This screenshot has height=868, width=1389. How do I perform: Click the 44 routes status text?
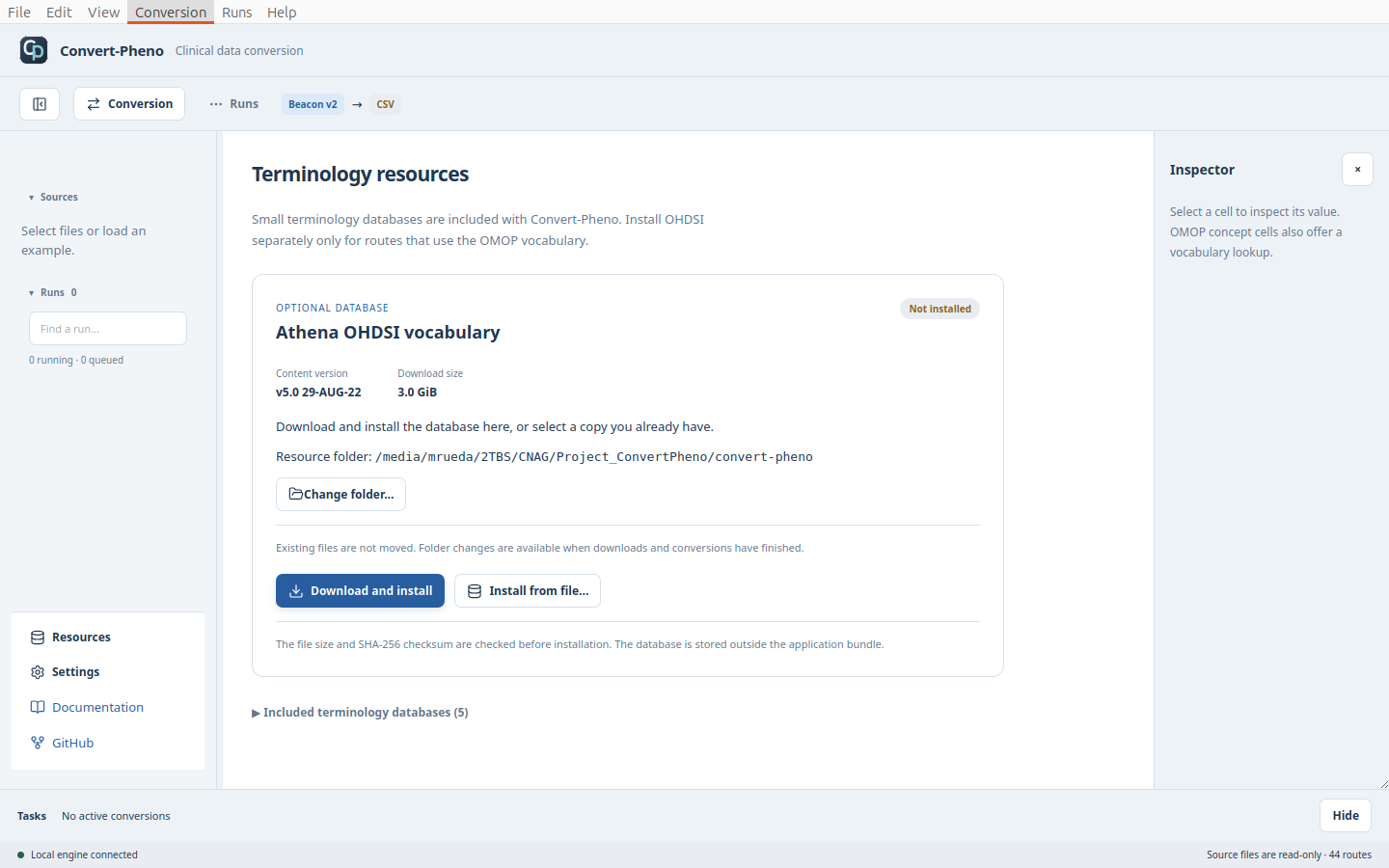(1350, 855)
